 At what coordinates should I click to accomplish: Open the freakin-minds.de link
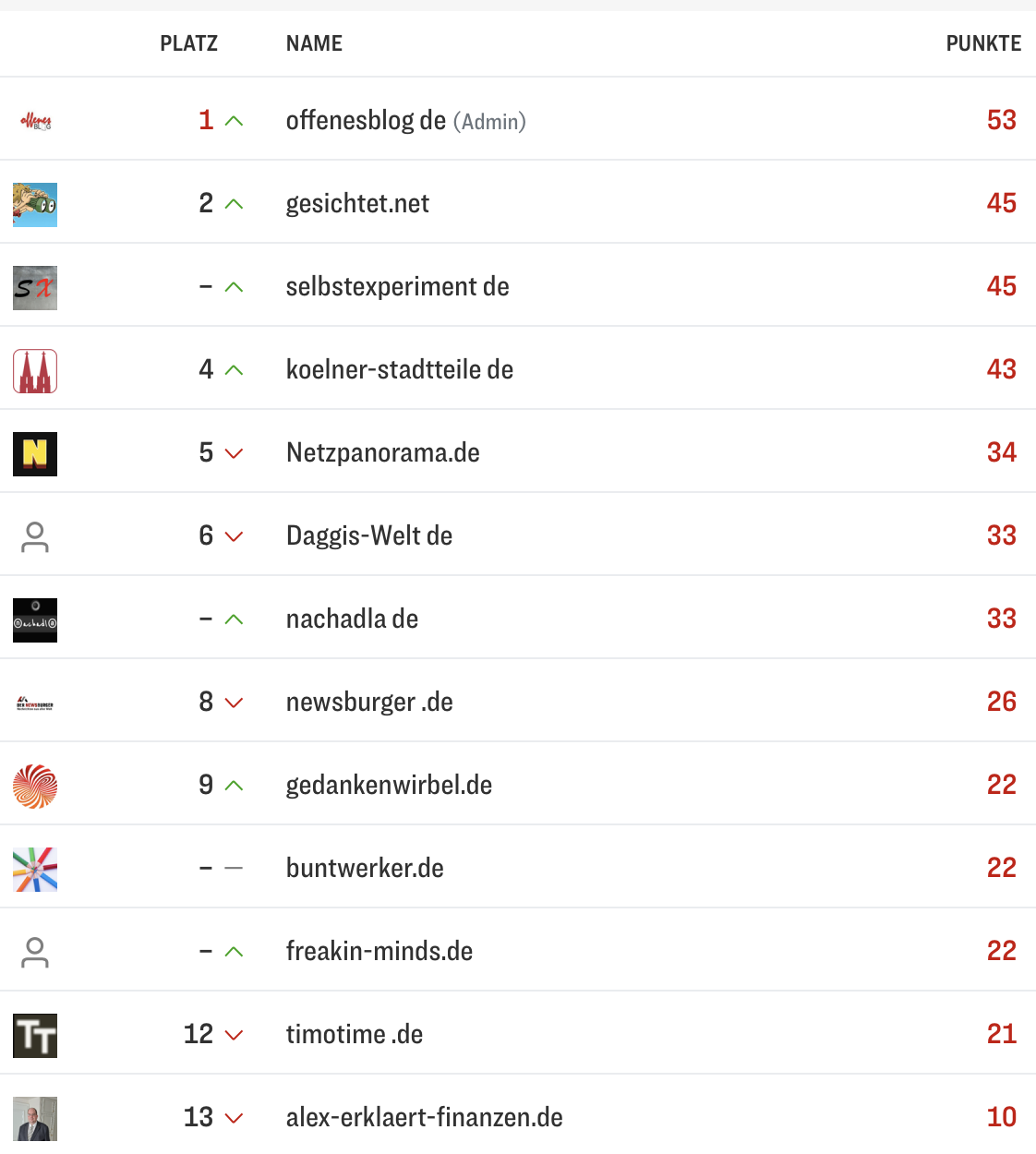tap(379, 952)
